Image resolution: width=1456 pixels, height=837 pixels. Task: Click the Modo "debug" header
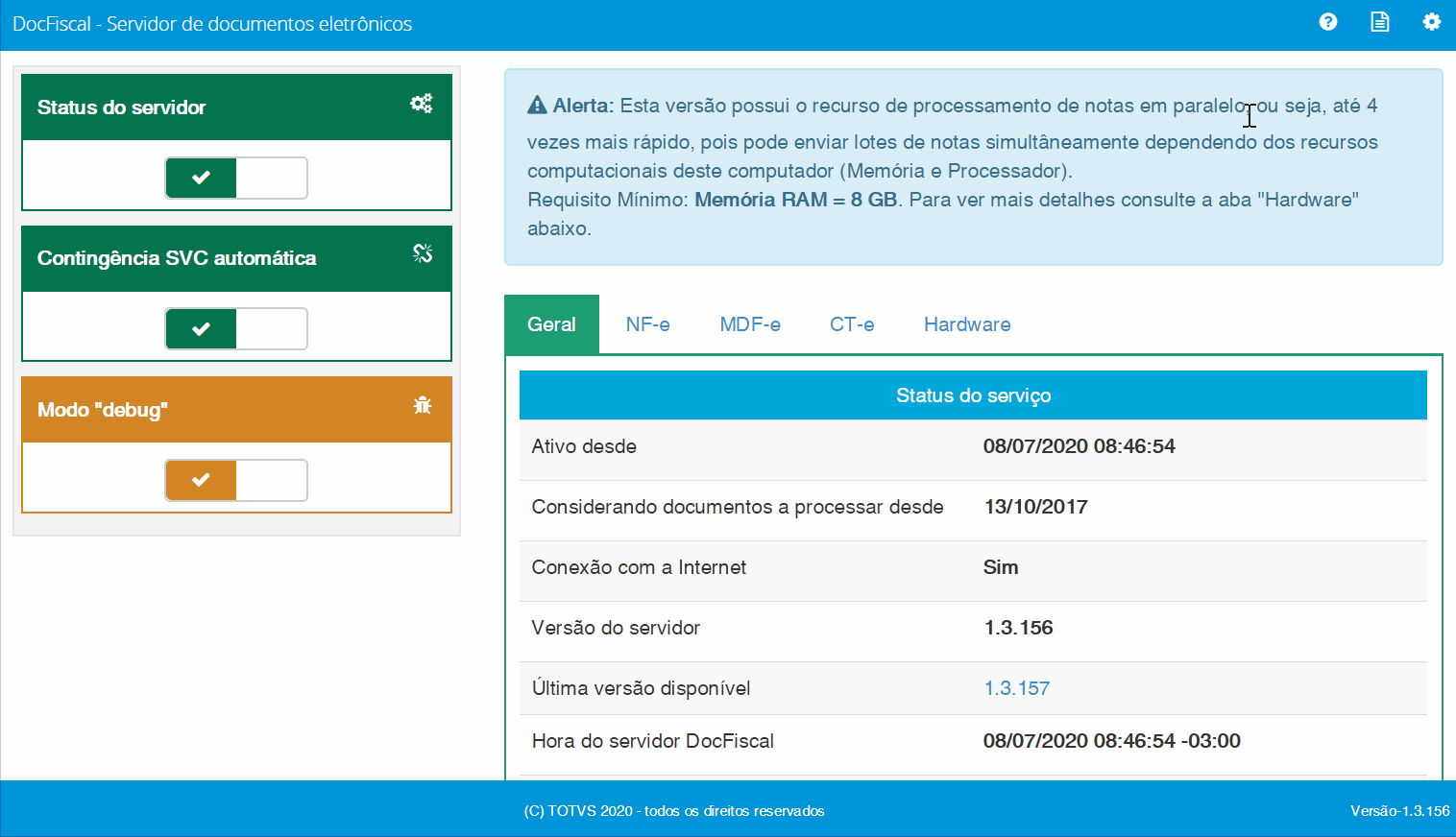coord(236,410)
